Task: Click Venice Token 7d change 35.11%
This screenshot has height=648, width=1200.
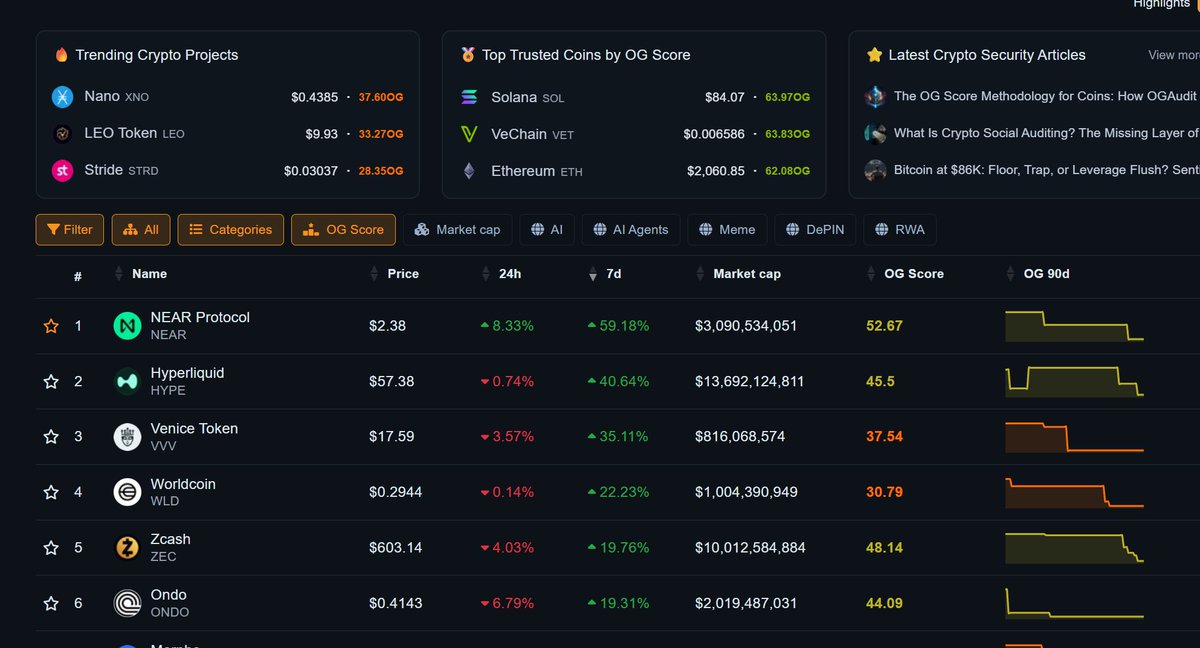Action: coord(618,437)
